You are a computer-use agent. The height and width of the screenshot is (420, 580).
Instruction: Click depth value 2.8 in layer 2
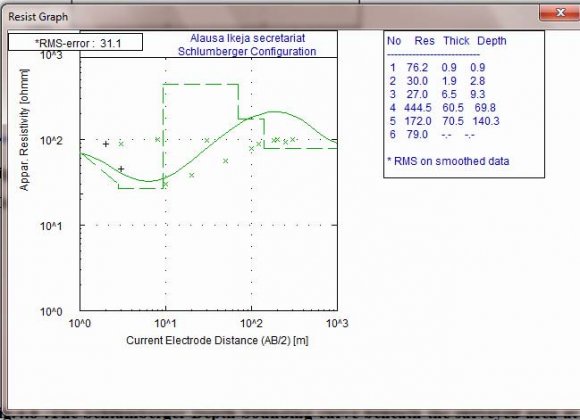pos(478,81)
